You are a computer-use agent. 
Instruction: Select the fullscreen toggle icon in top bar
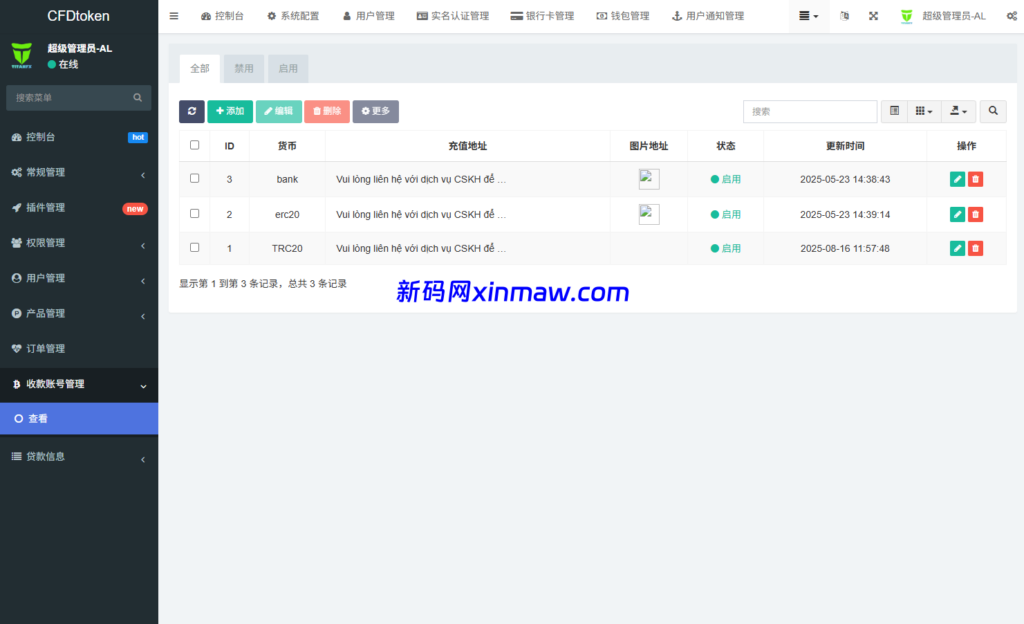(873, 16)
